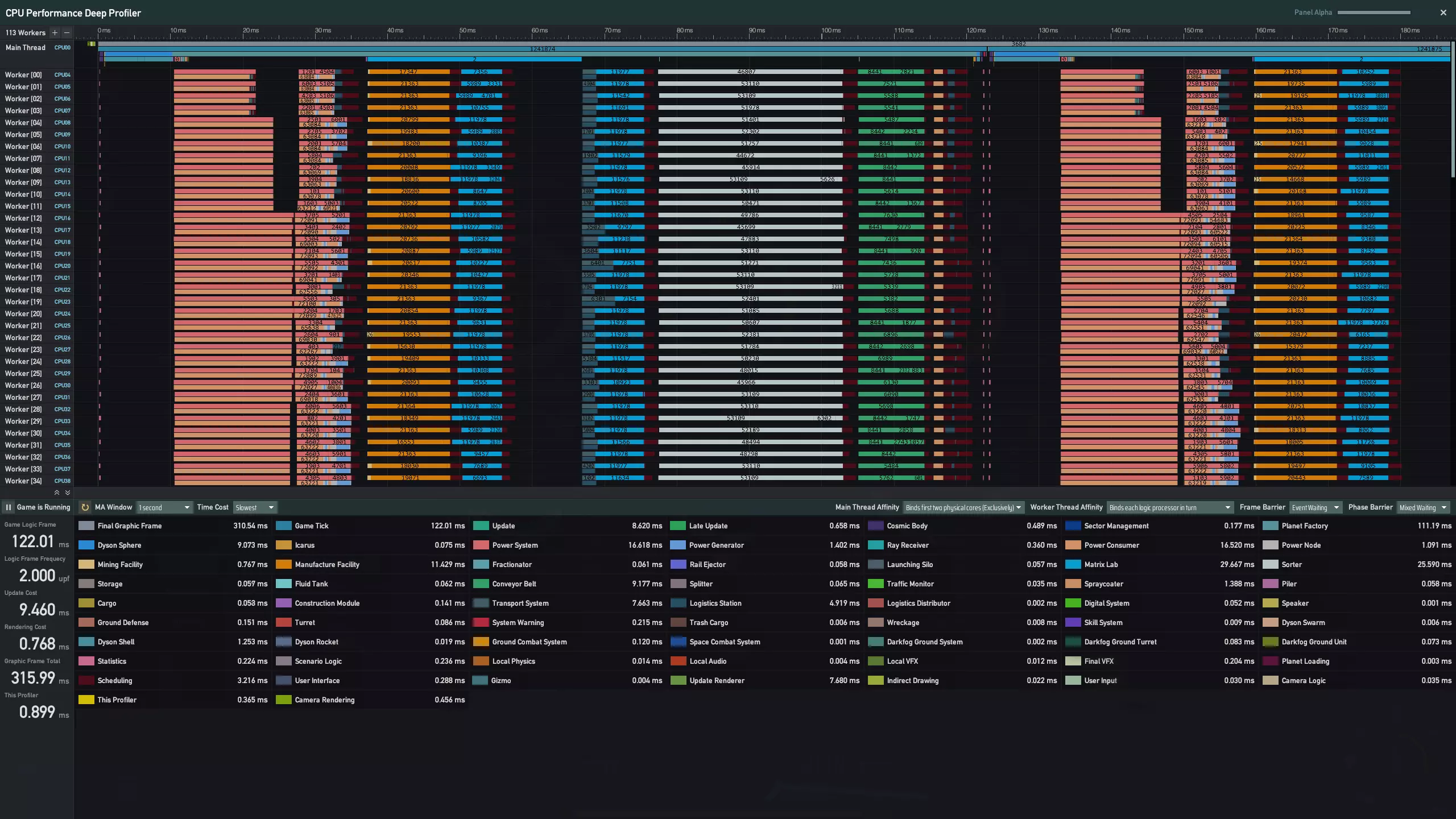Click the plus button to add workers
This screenshot has width=1456, height=819.
pyautogui.click(x=55, y=33)
